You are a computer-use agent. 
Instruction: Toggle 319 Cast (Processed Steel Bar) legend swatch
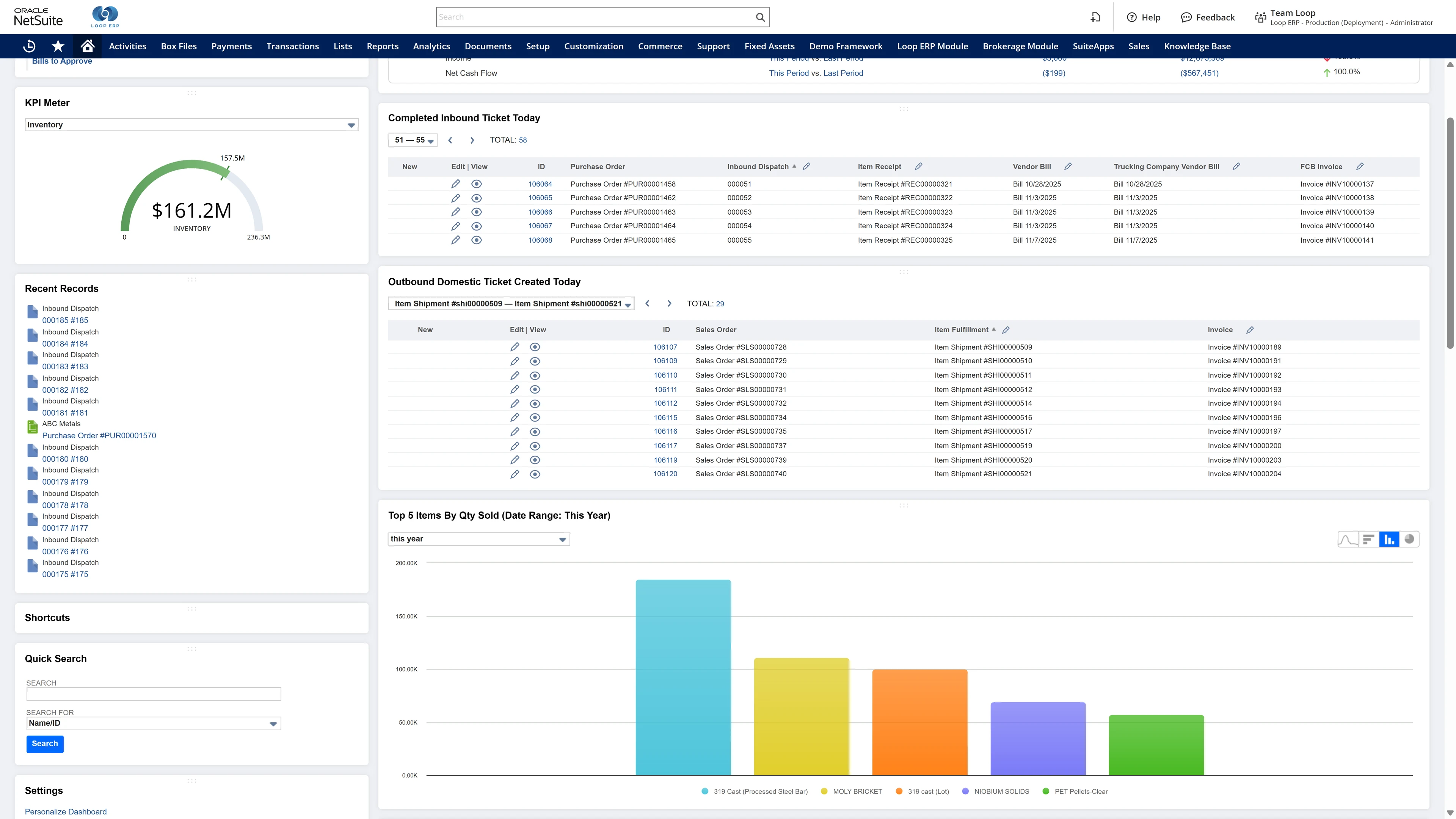(x=705, y=791)
